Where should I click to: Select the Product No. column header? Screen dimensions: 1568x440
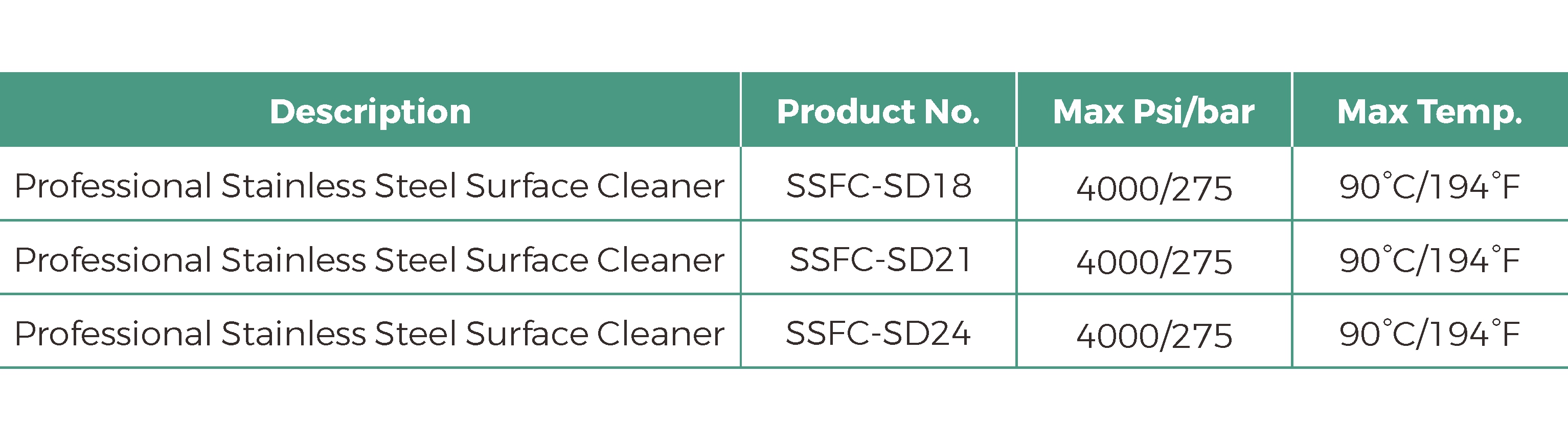click(878, 112)
